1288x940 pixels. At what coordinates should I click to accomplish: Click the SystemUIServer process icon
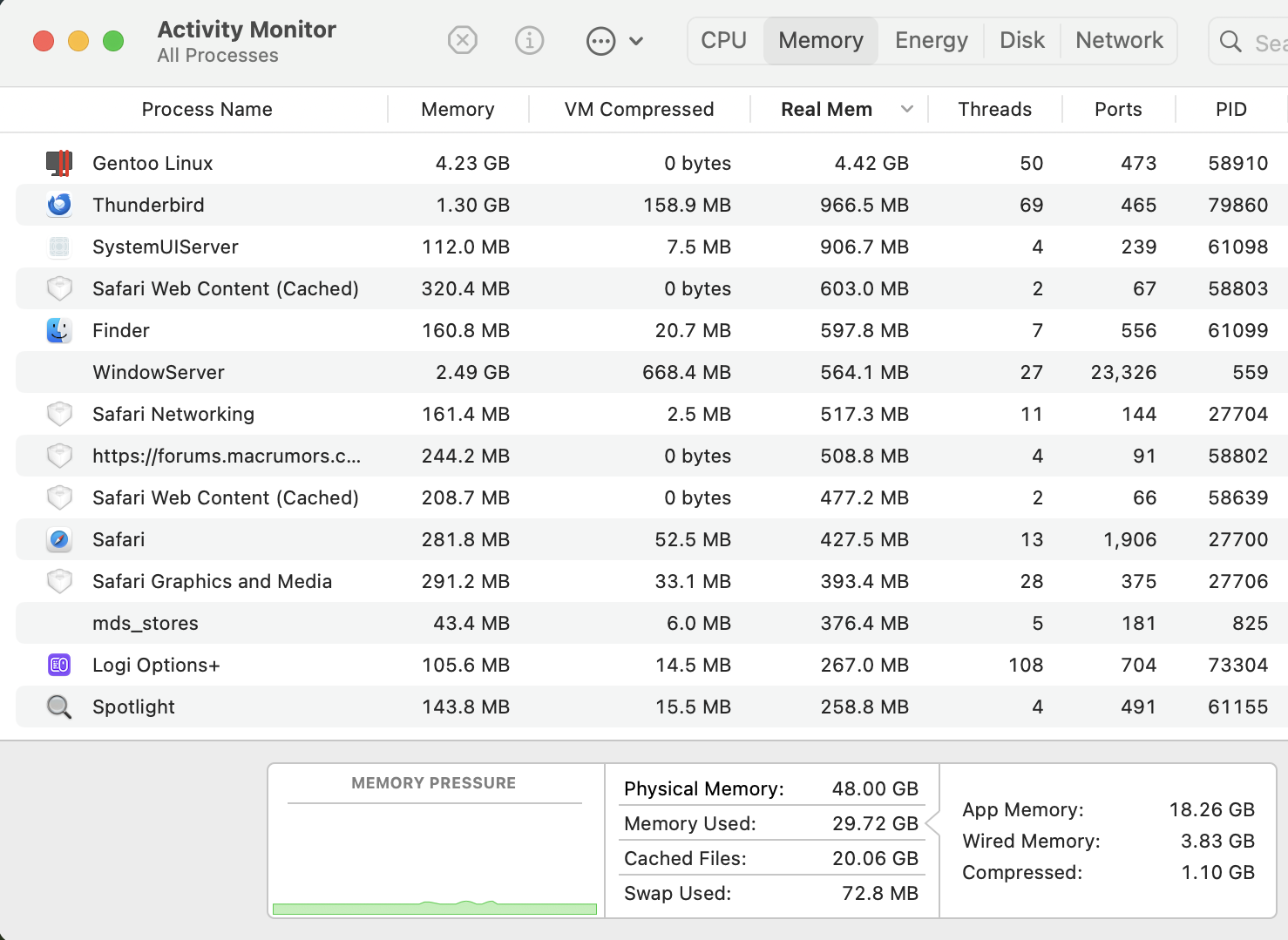pyautogui.click(x=59, y=247)
